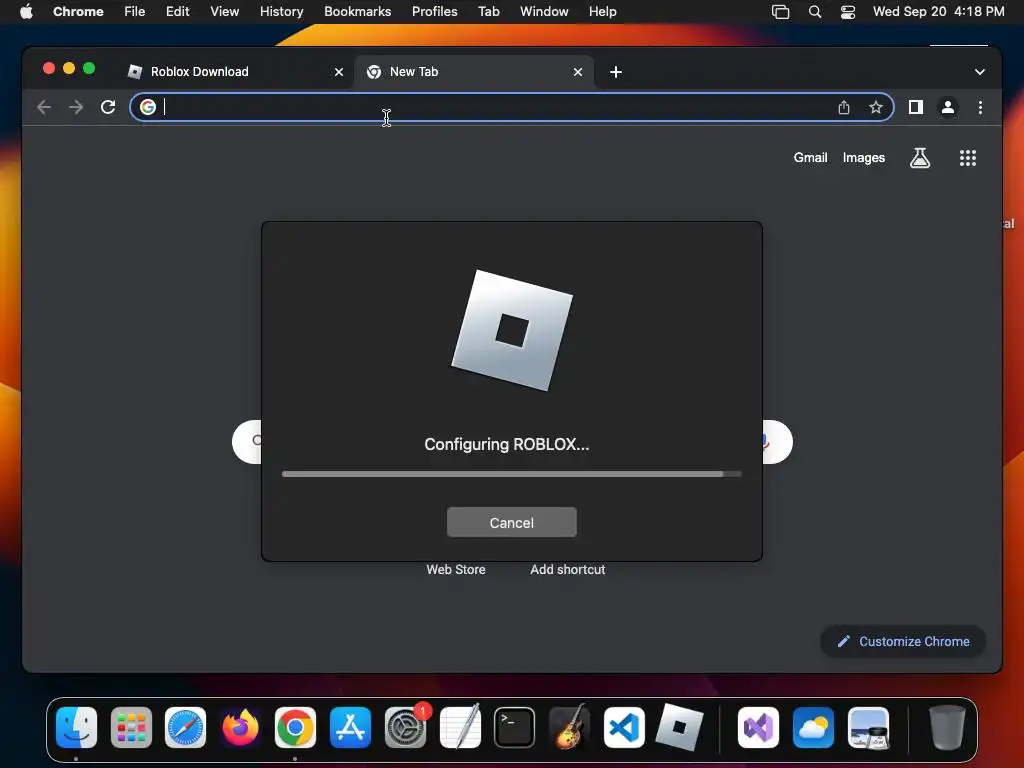The height and width of the screenshot is (768, 1024).
Task: Launch Safari from the Dock
Action: (x=185, y=728)
